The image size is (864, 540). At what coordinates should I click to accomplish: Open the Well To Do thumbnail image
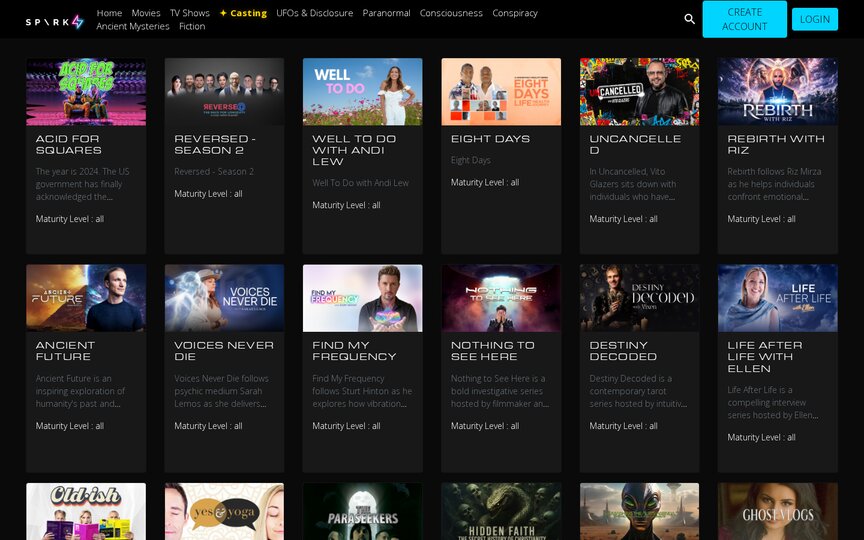(363, 92)
